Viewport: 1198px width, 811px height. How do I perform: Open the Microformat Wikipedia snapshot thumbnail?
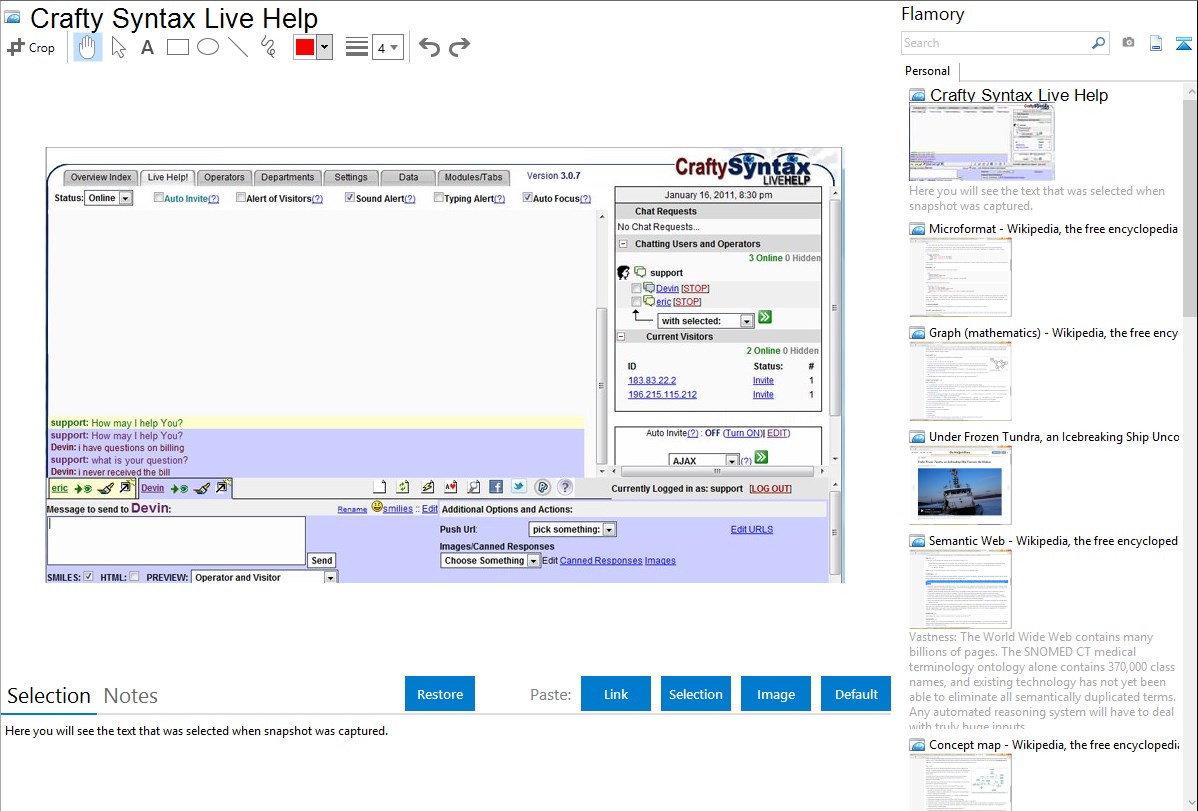point(960,277)
